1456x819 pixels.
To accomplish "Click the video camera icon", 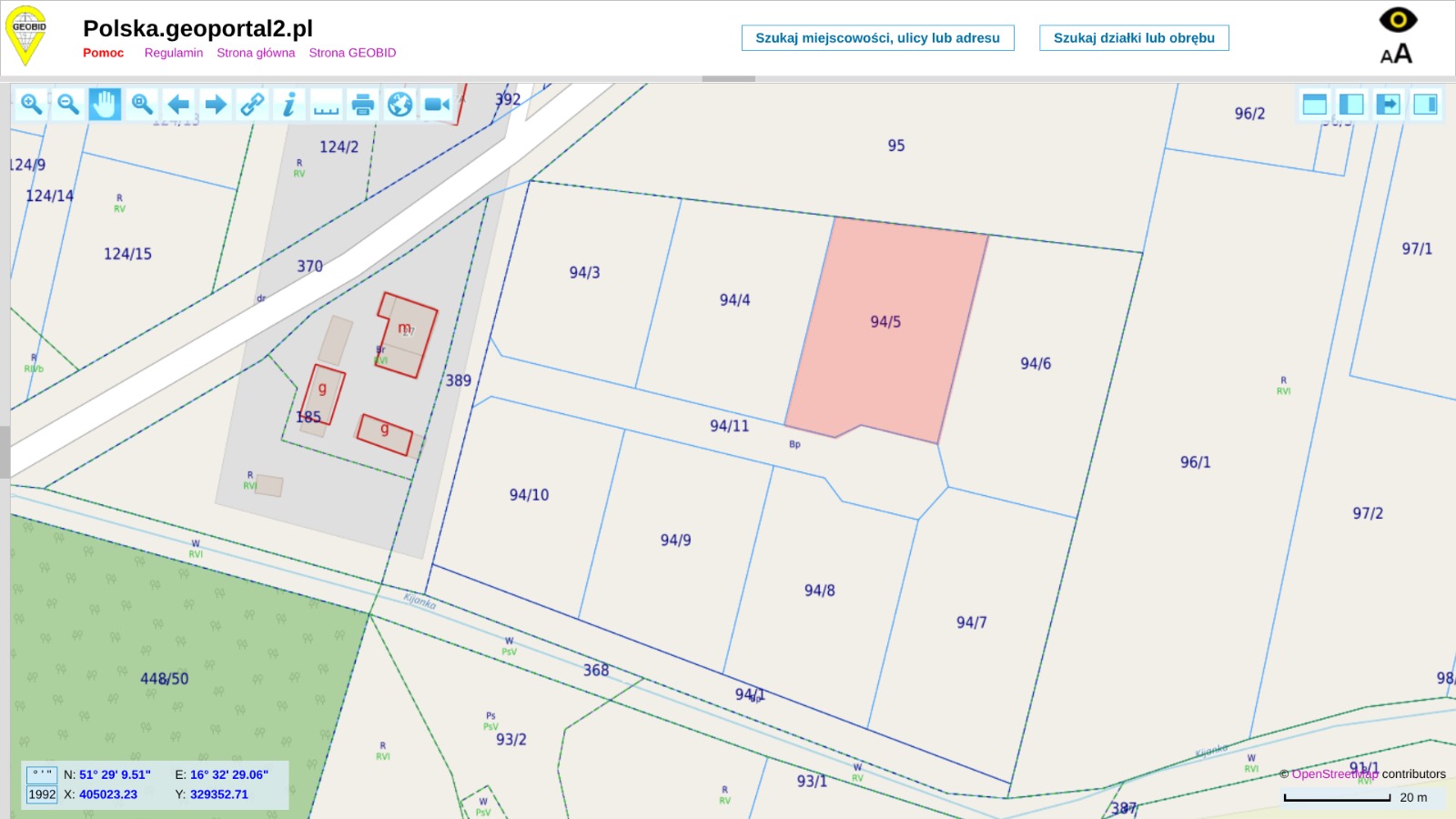I will [437, 105].
